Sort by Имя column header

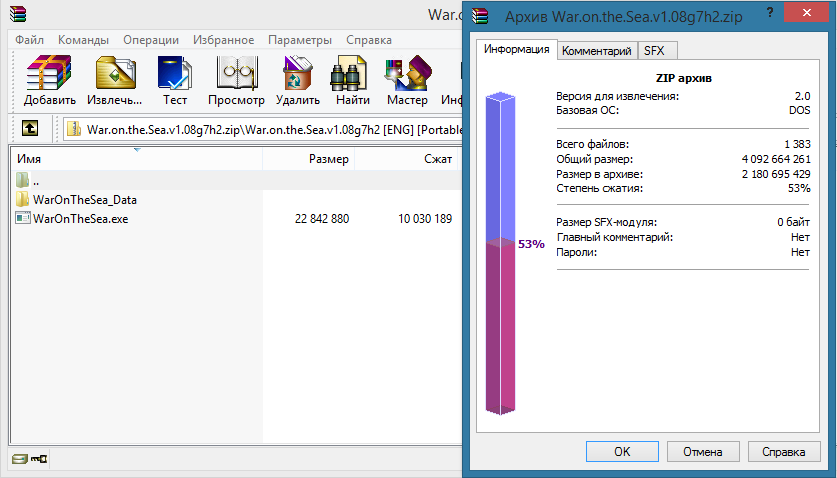point(137,159)
